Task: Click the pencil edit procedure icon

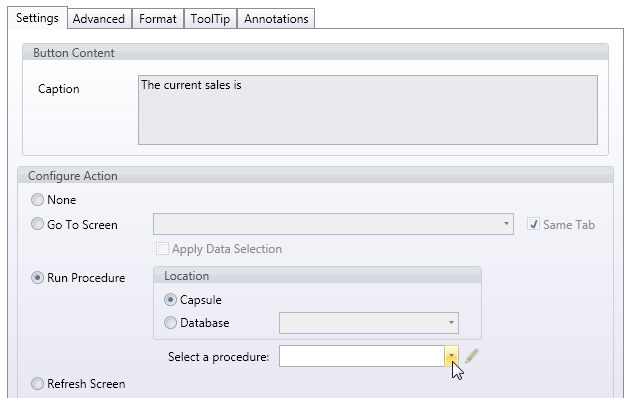Action: click(x=472, y=356)
